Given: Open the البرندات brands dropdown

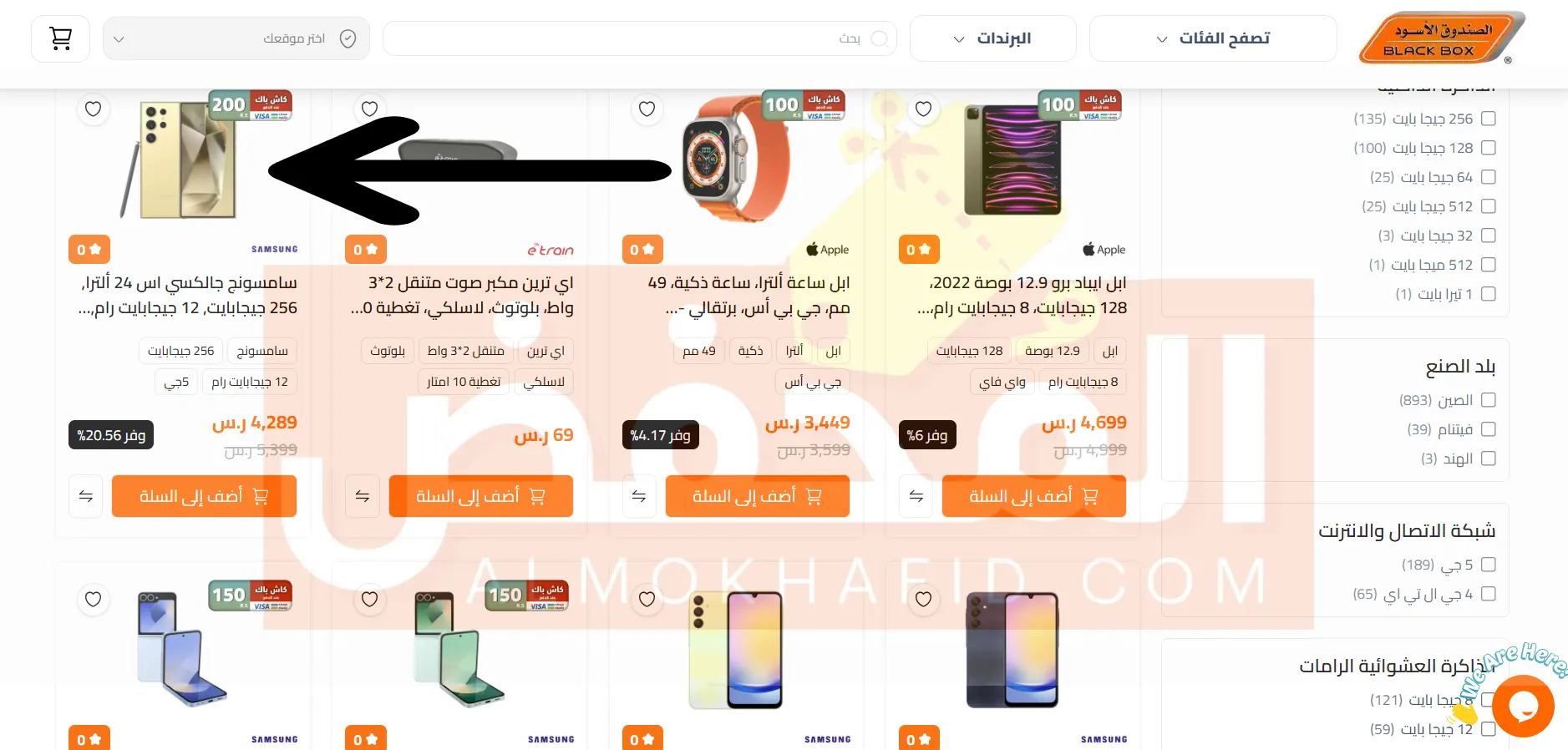Looking at the screenshot, I should (x=992, y=38).
